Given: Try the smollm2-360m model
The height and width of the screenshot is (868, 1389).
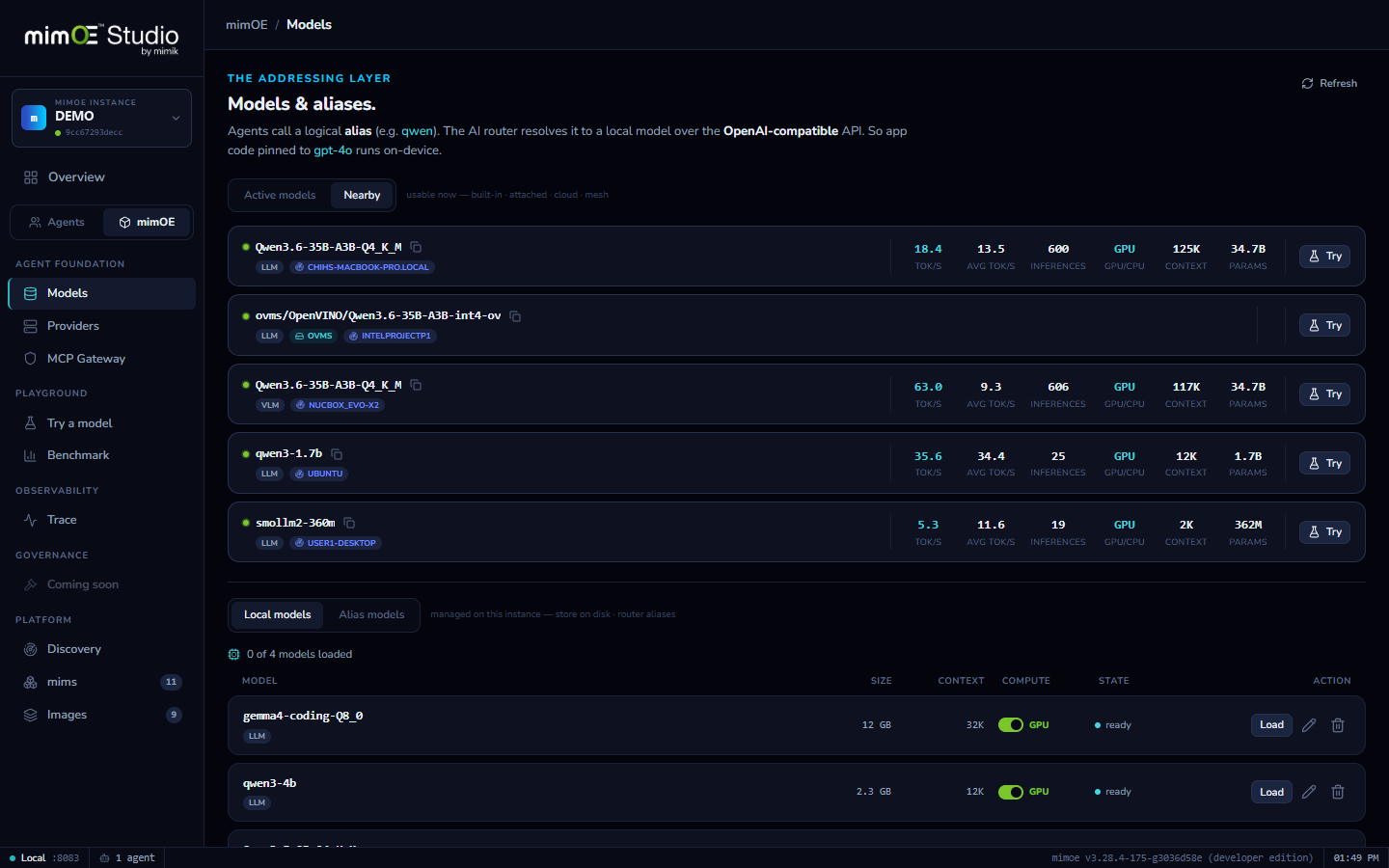Looking at the screenshot, I should tap(1324, 532).
